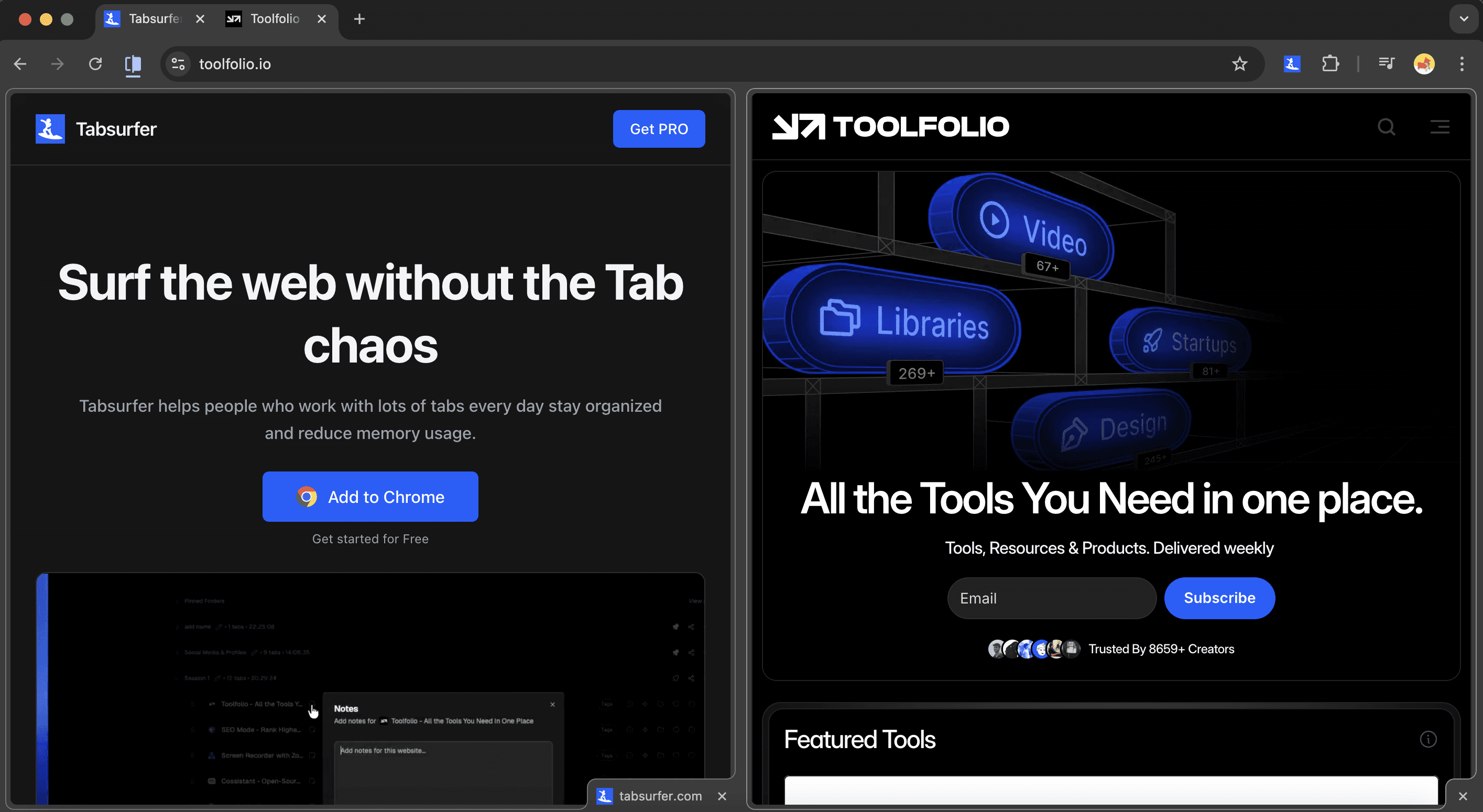
Task: Expand the tab search dropdown chevron
Action: pos(1464,19)
